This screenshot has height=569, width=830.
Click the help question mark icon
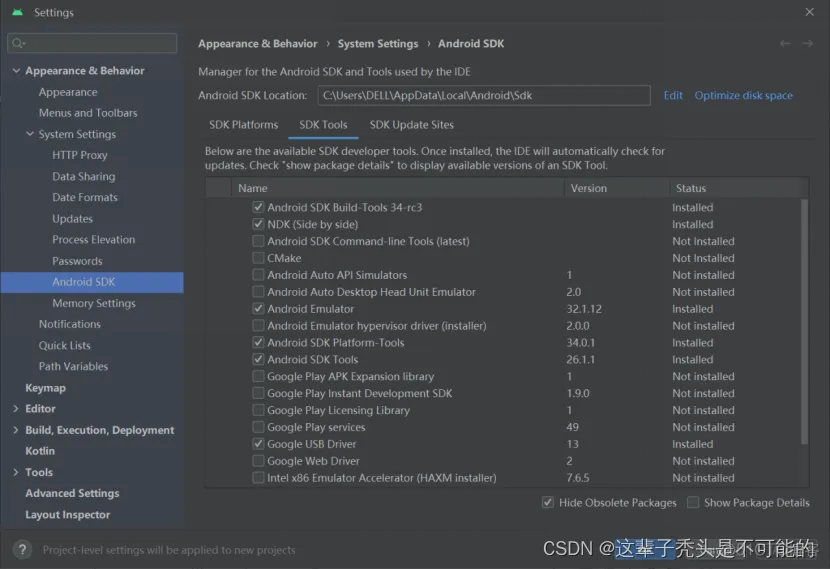pos(22,550)
